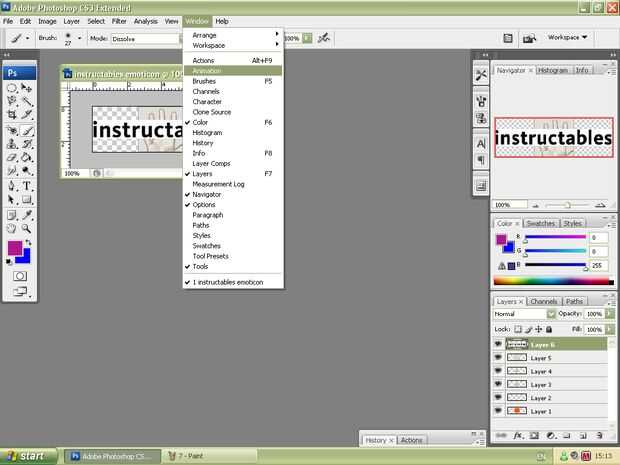620x465 pixels.
Task: Switch to the Actions tab
Action: point(411,440)
